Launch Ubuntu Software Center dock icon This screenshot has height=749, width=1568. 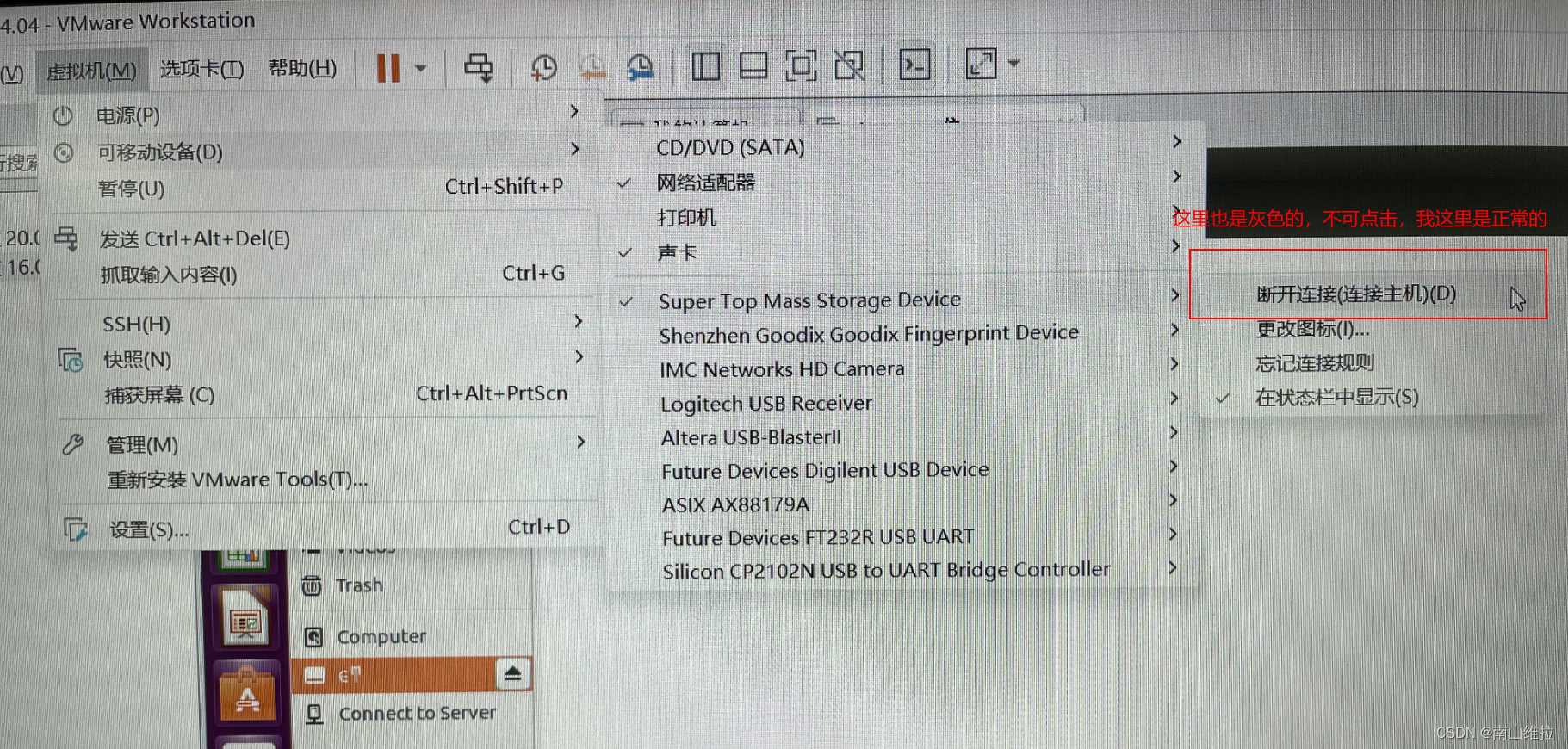point(248,693)
